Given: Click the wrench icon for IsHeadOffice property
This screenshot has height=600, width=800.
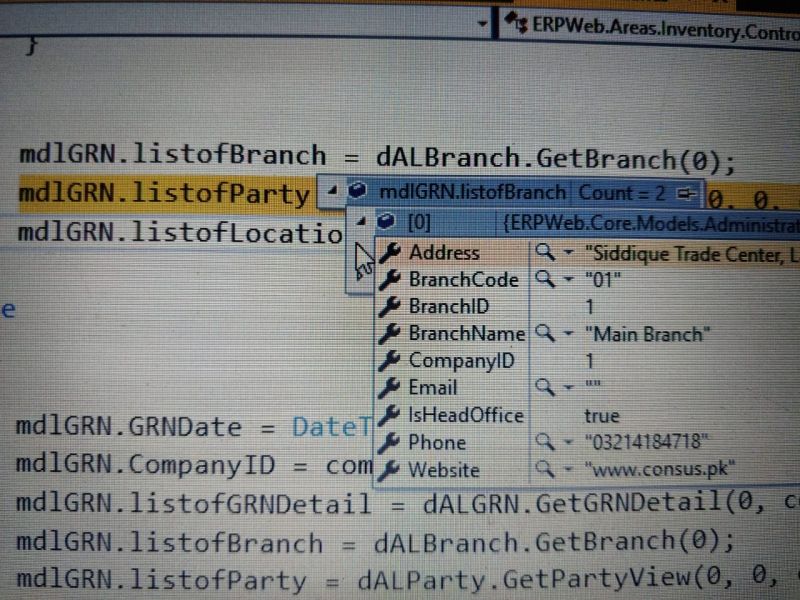Looking at the screenshot, I should 390,415.
